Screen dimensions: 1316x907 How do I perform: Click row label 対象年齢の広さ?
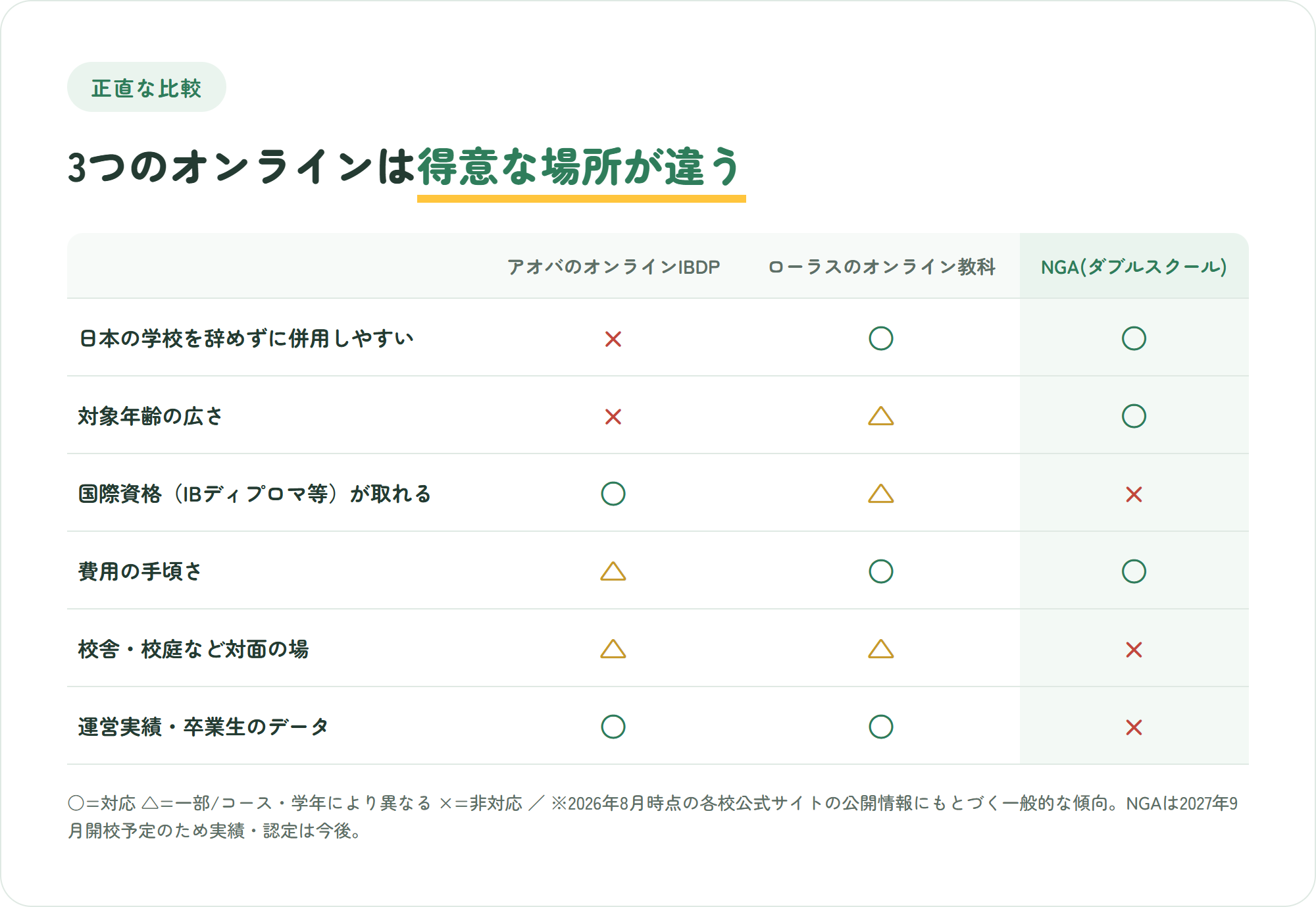coord(151,416)
